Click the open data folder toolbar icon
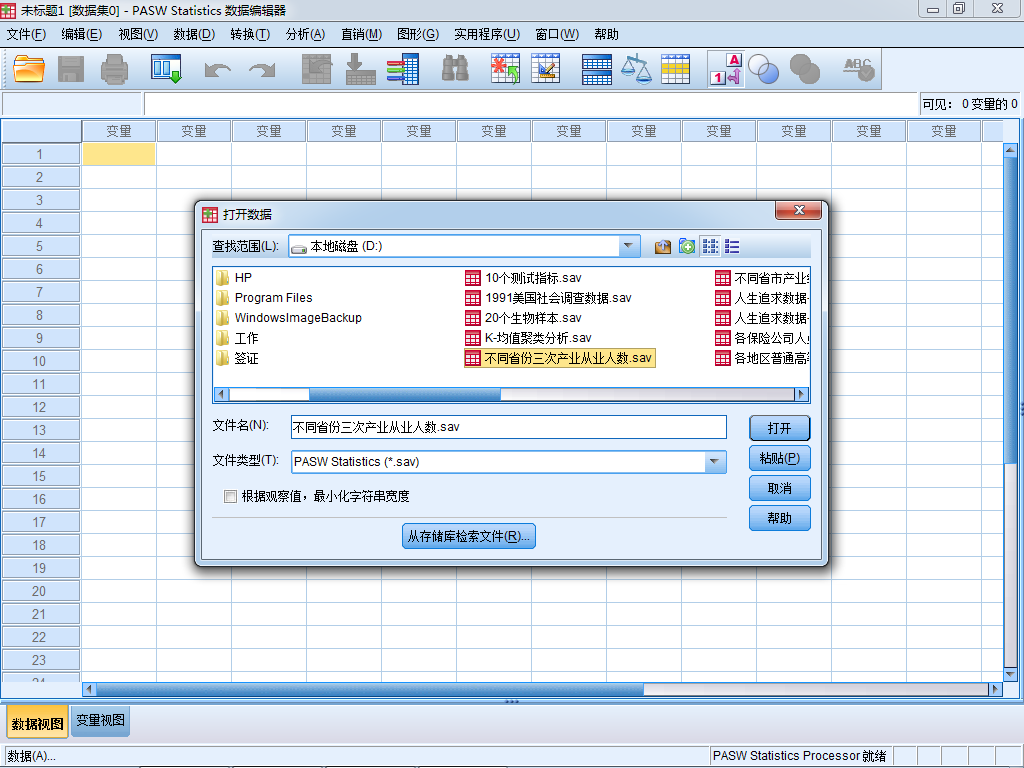Image resolution: width=1024 pixels, height=768 pixels. (x=29, y=69)
